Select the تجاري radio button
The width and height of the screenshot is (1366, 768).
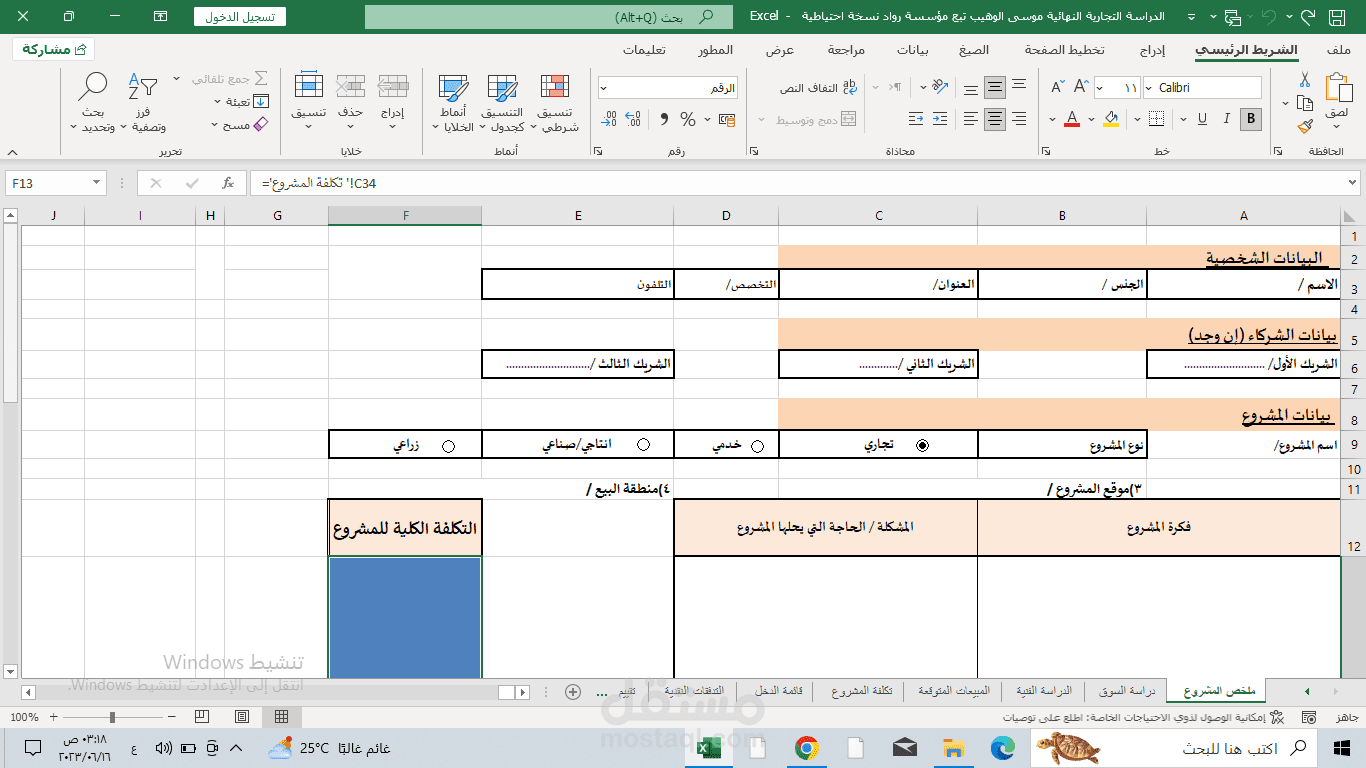tap(922, 446)
